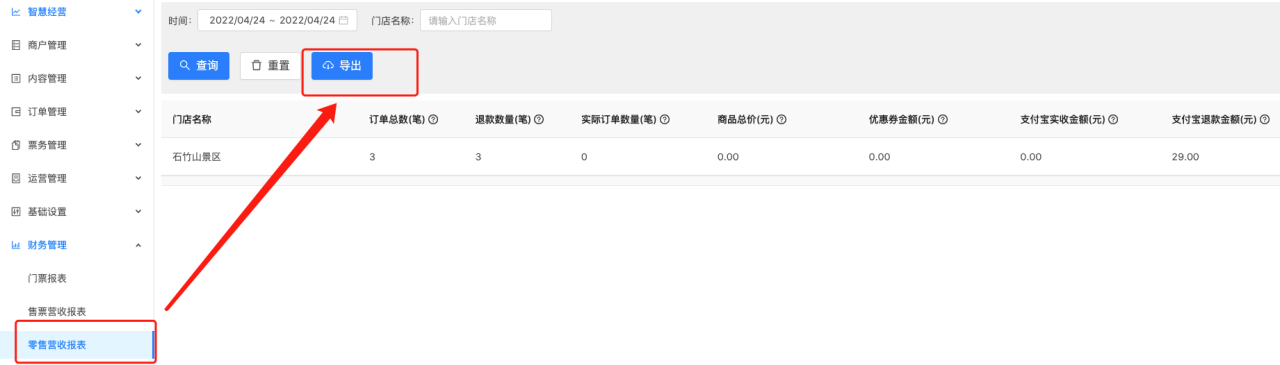The height and width of the screenshot is (365, 1280).
Task: Click help icon next to 退款数量(笔)
Action: [x=539, y=119]
